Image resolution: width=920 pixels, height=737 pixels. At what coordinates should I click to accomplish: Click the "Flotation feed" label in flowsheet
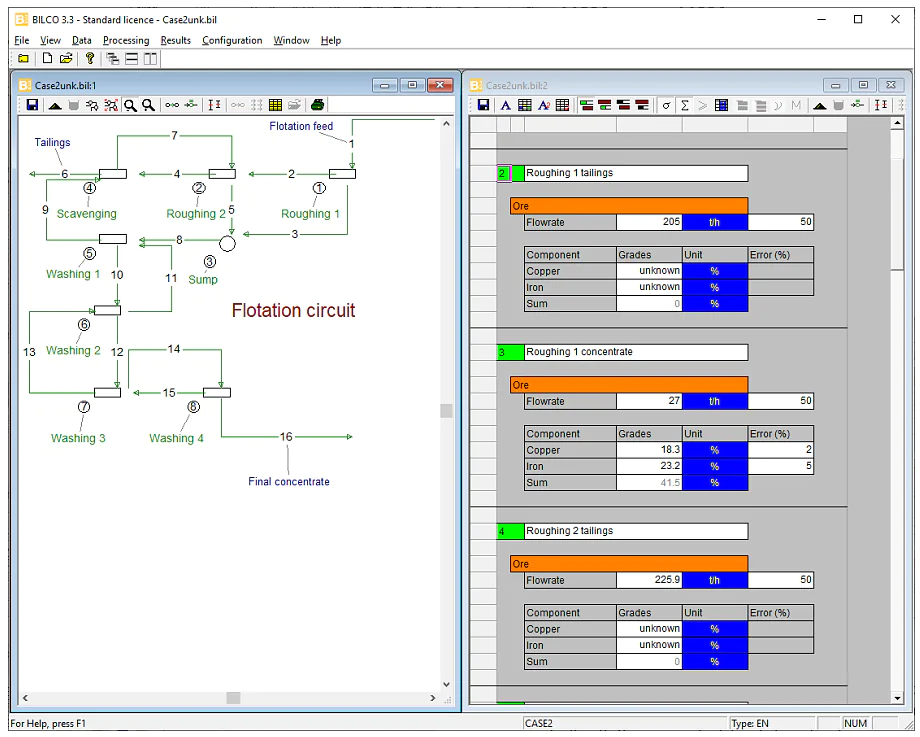tap(301, 126)
